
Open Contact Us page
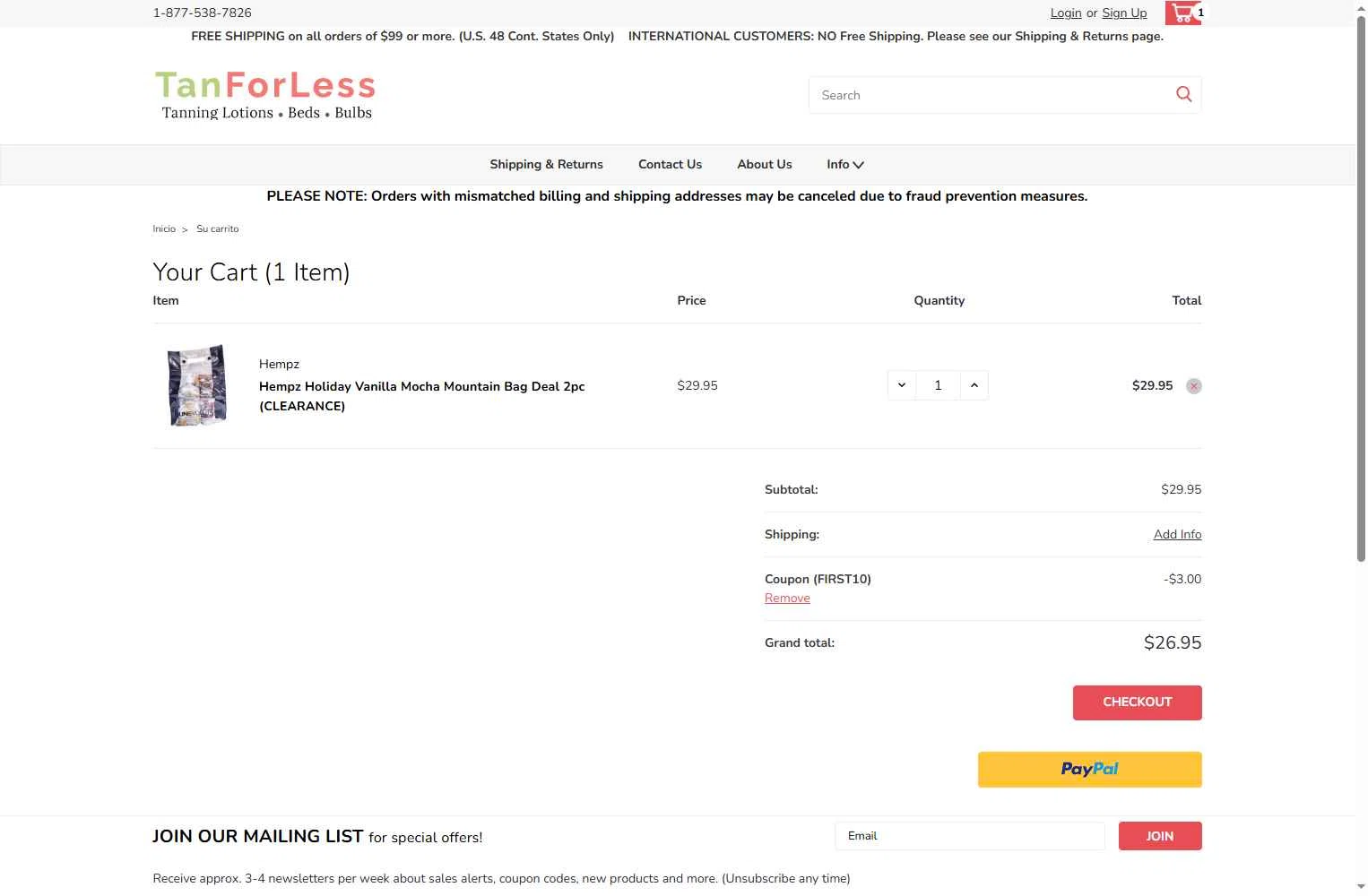tap(670, 164)
